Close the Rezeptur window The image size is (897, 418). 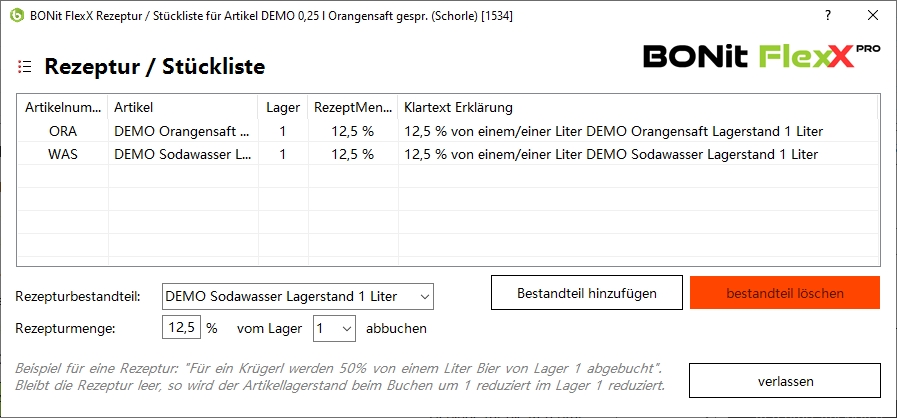click(873, 16)
